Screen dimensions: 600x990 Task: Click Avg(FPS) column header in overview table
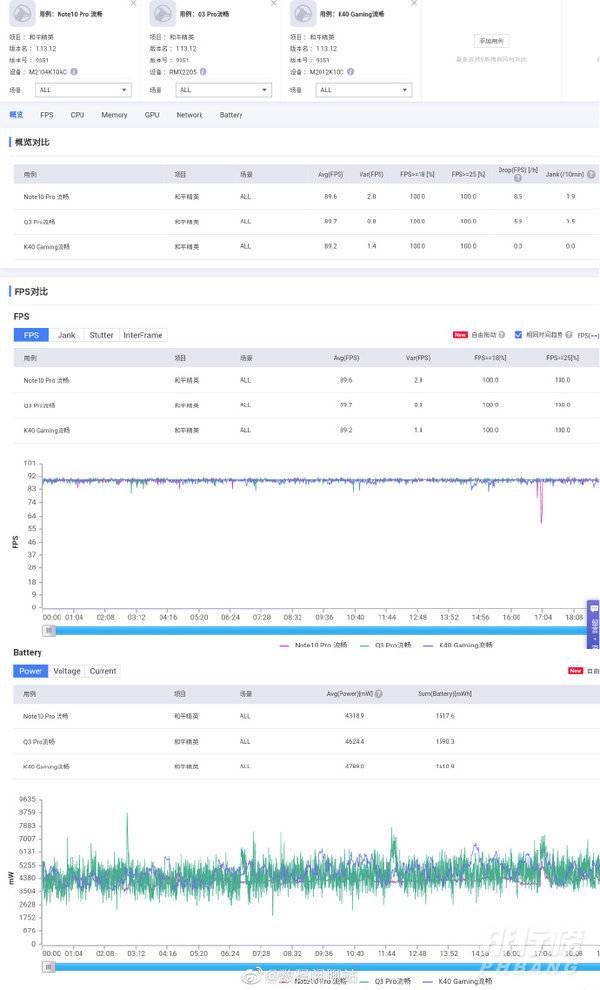click(x=330, y=174)
